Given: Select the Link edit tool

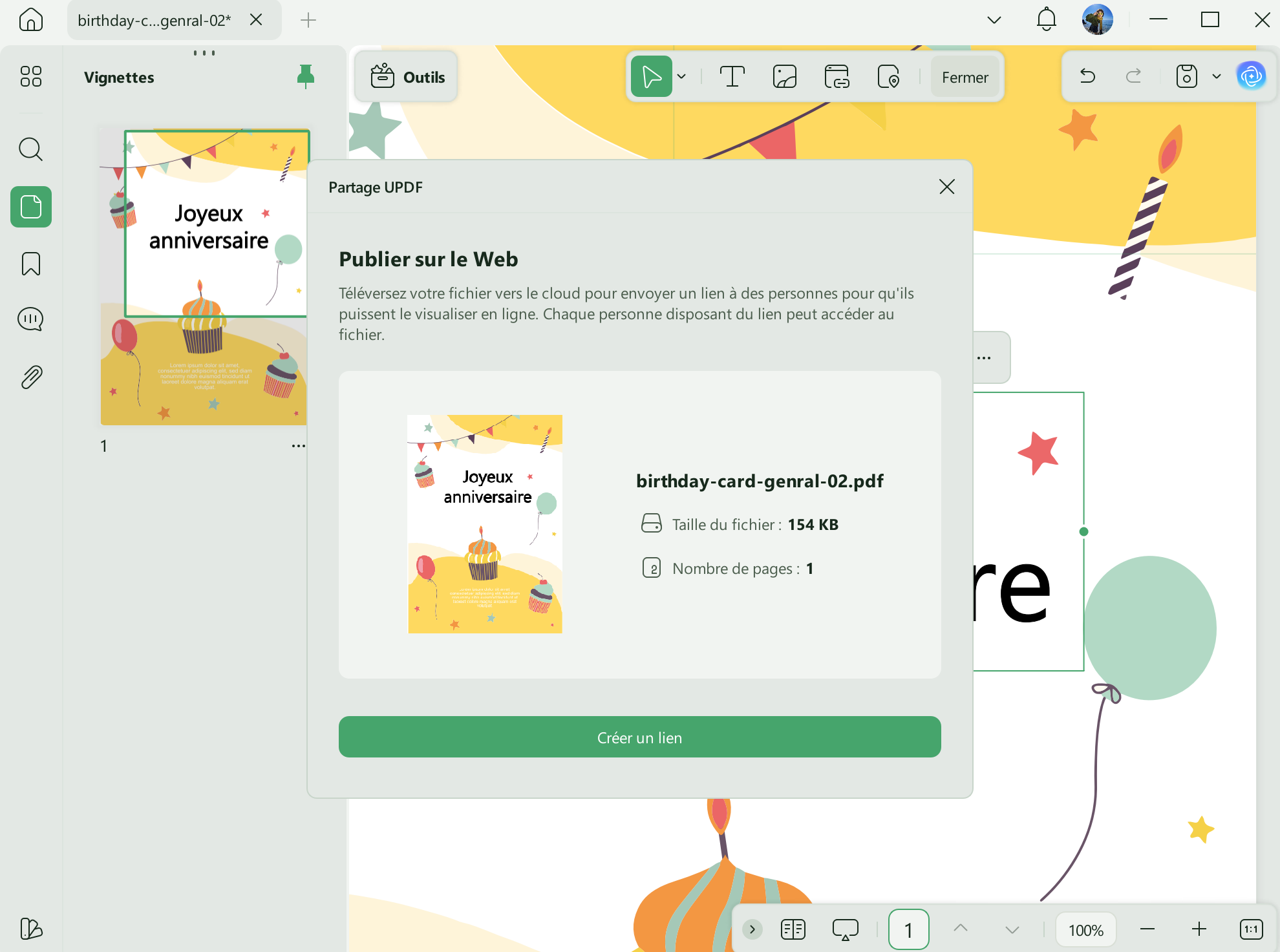Looking at the screenshot, I should tap(837, 77).
